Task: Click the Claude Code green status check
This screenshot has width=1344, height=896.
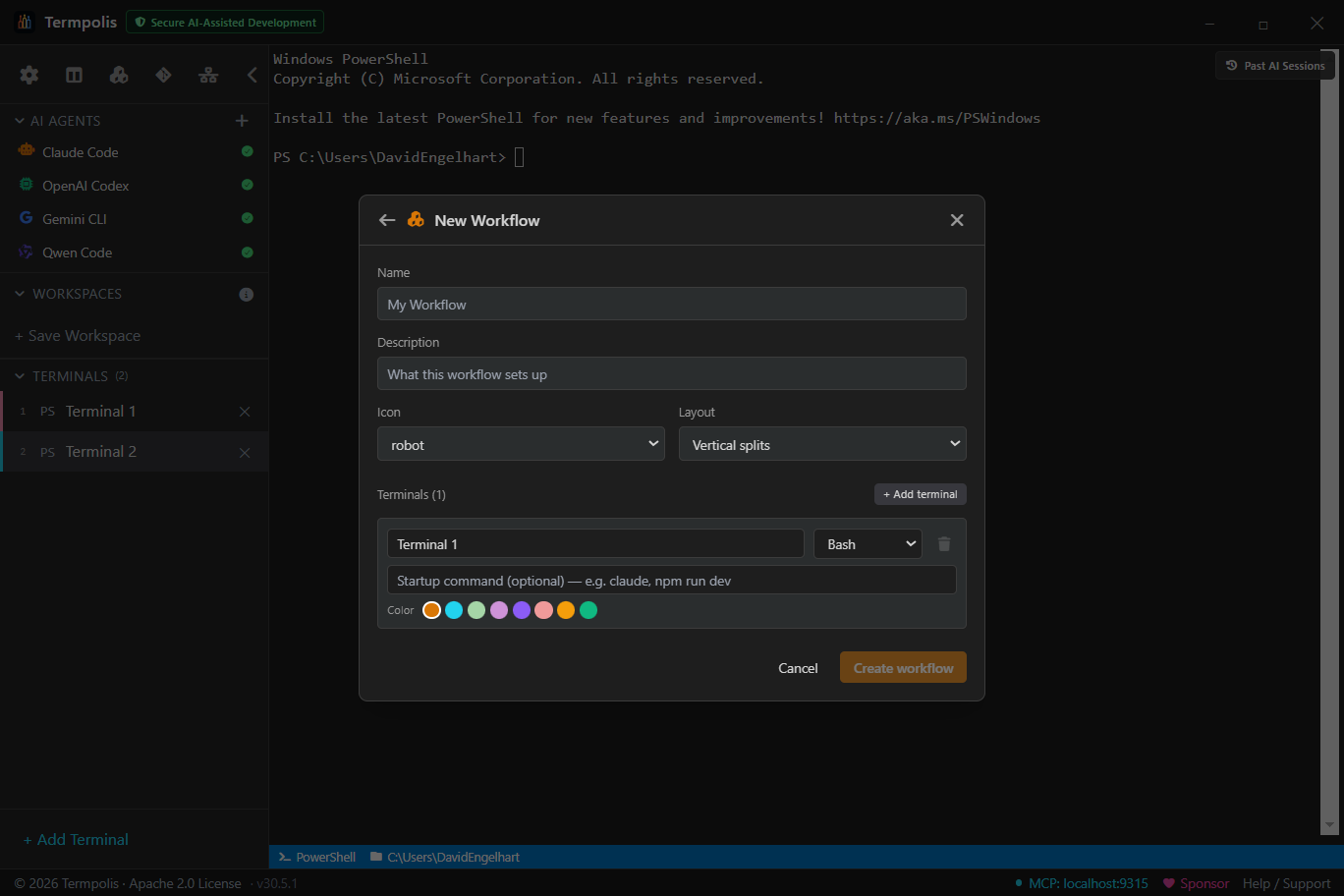Action: (x=248, y=151)
